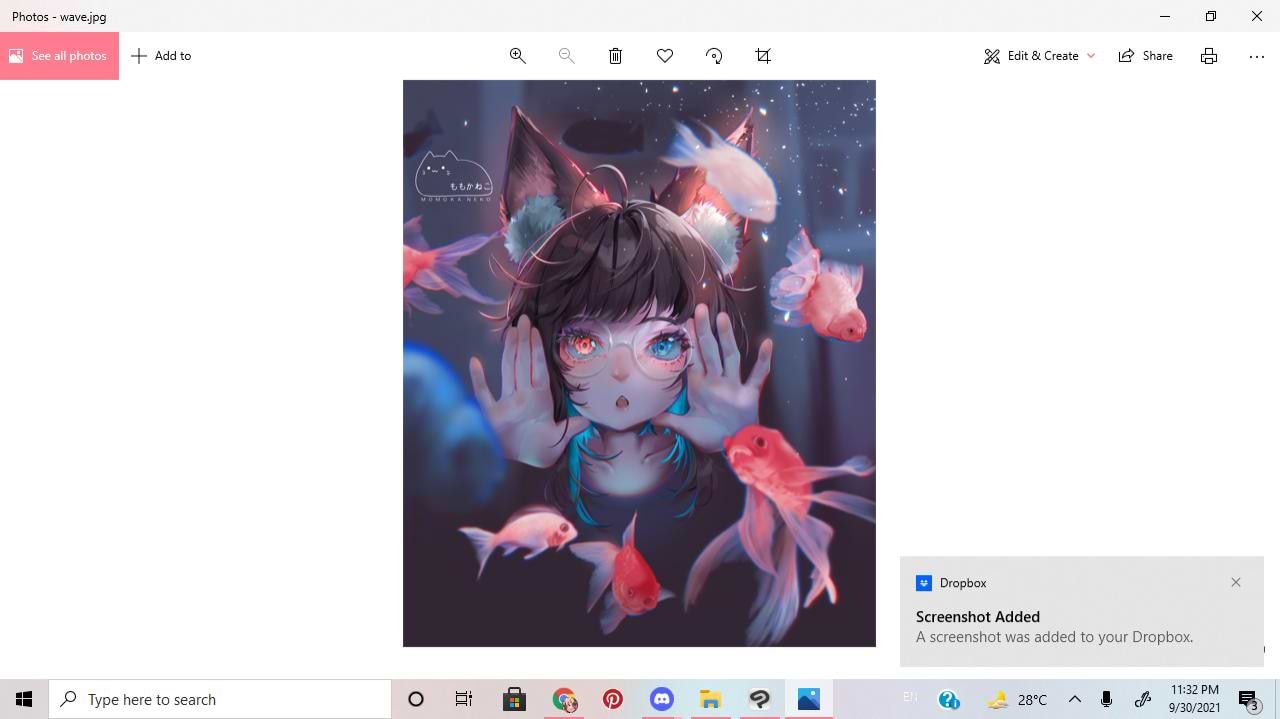This screenshot has width=1280, height=719.
Task: Open Pinterest from the taskbar
Action: click(x=612, y=699)
